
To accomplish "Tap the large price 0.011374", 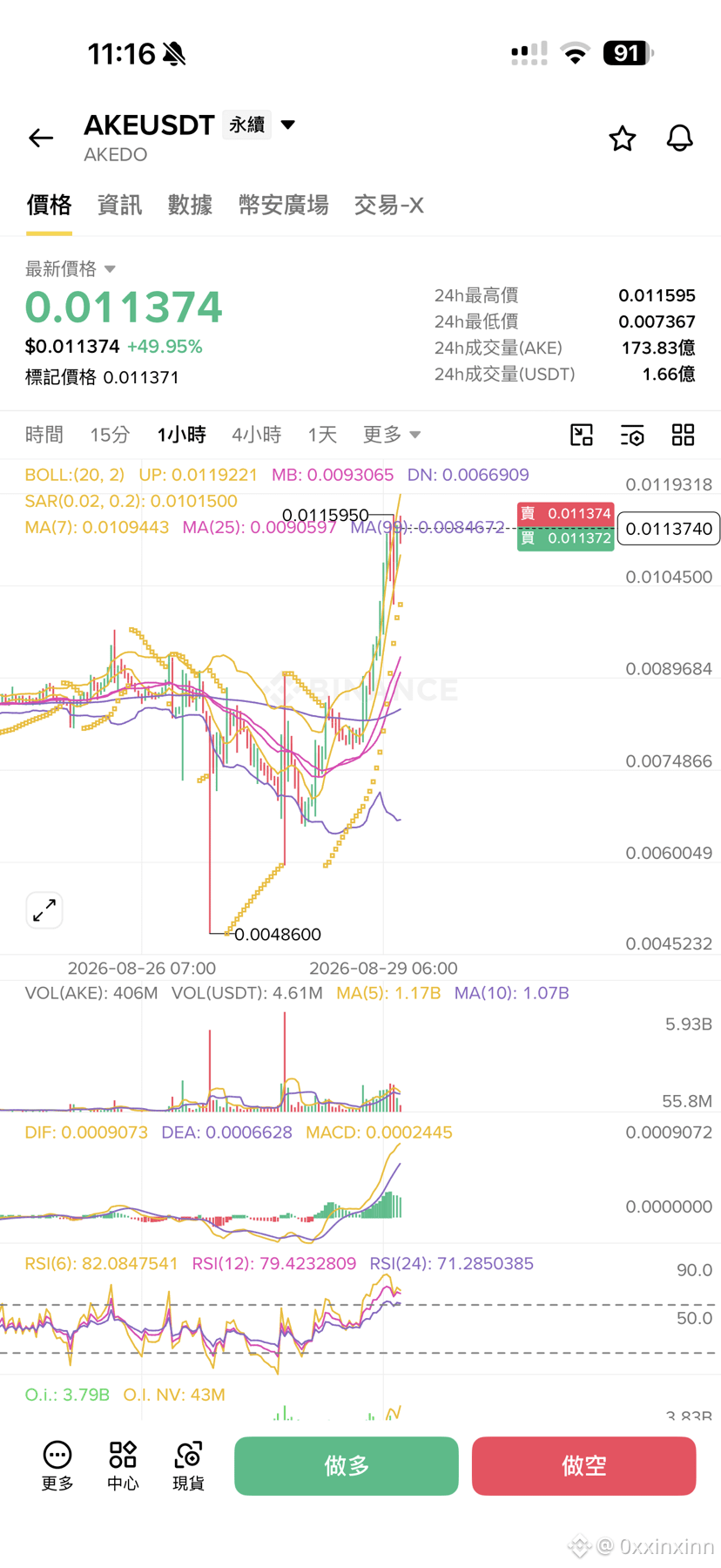I will point(124,308).
